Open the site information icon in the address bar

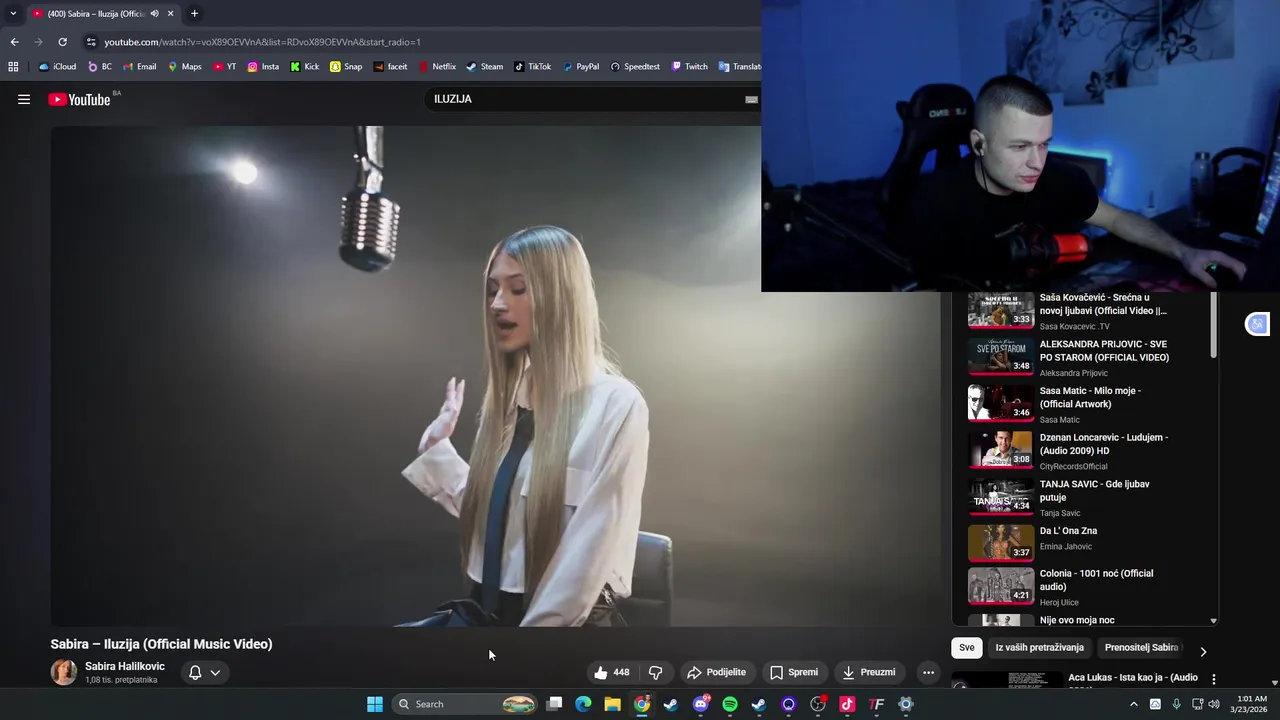click(91, 42)
